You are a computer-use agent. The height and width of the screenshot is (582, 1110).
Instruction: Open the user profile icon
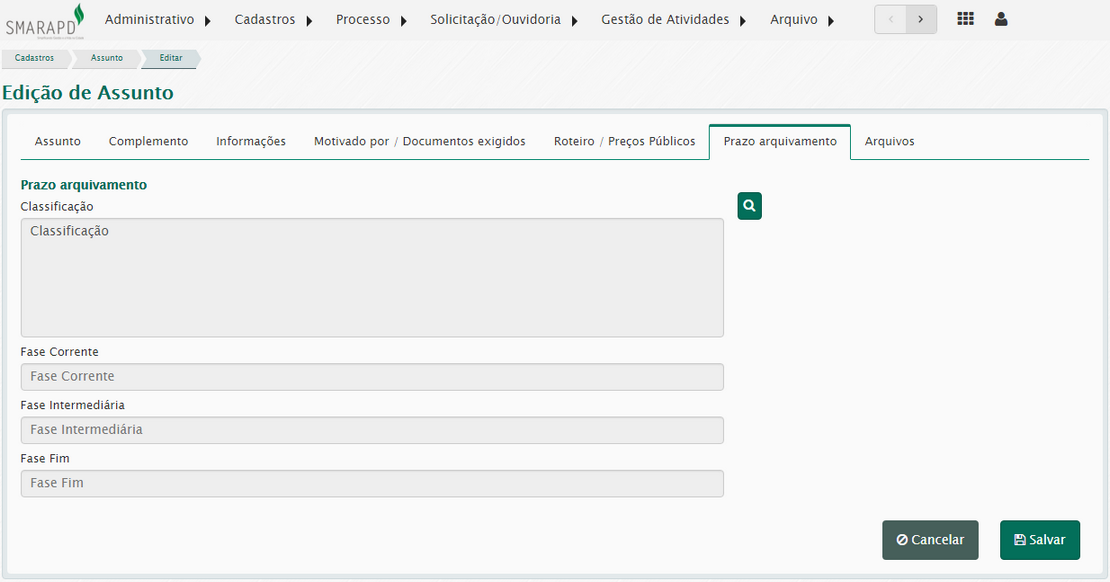pyautogui.click(x=1001, y=19)
